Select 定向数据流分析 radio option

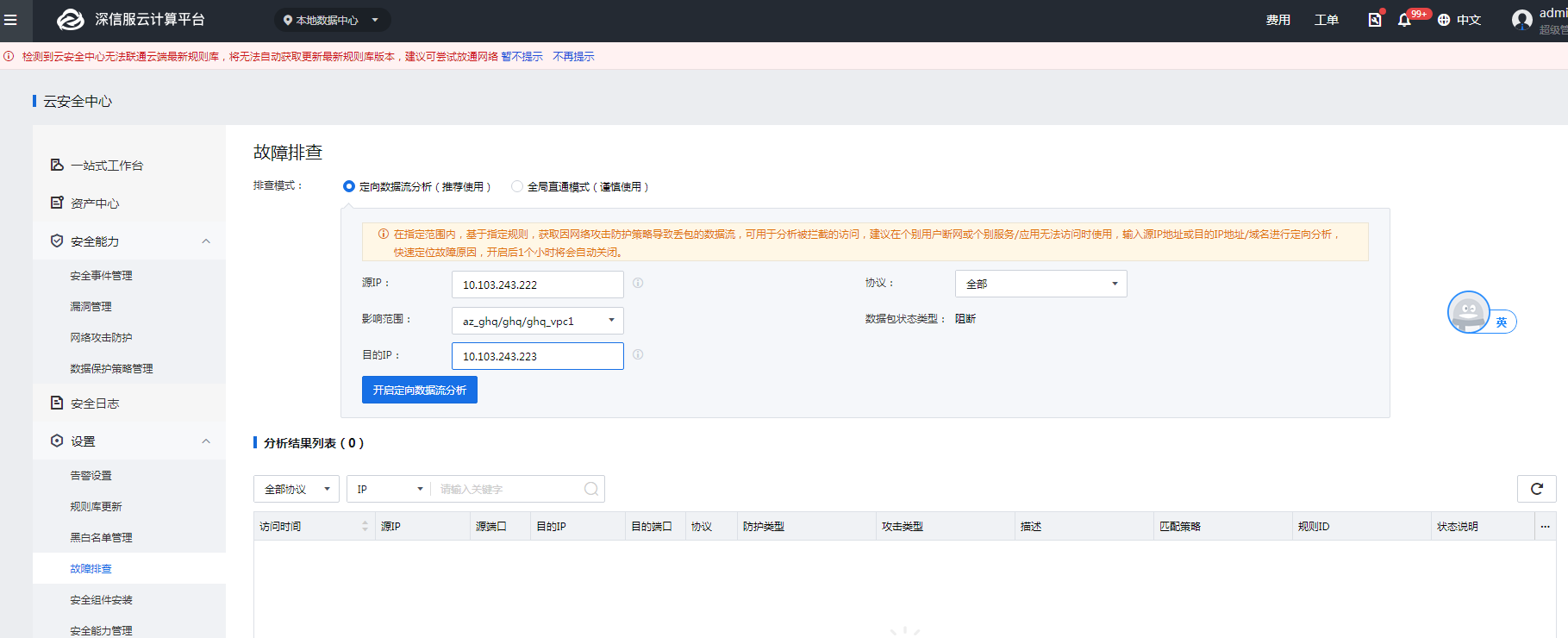pyautogui.click(x=349, y=186)
